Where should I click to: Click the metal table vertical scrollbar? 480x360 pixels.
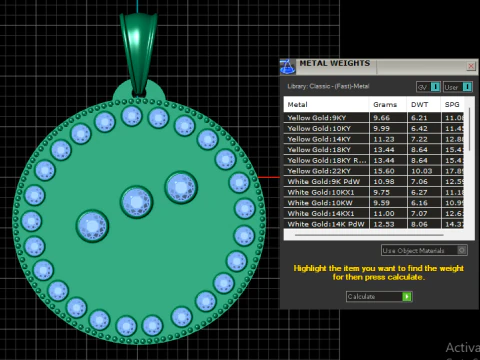(469, 128)
